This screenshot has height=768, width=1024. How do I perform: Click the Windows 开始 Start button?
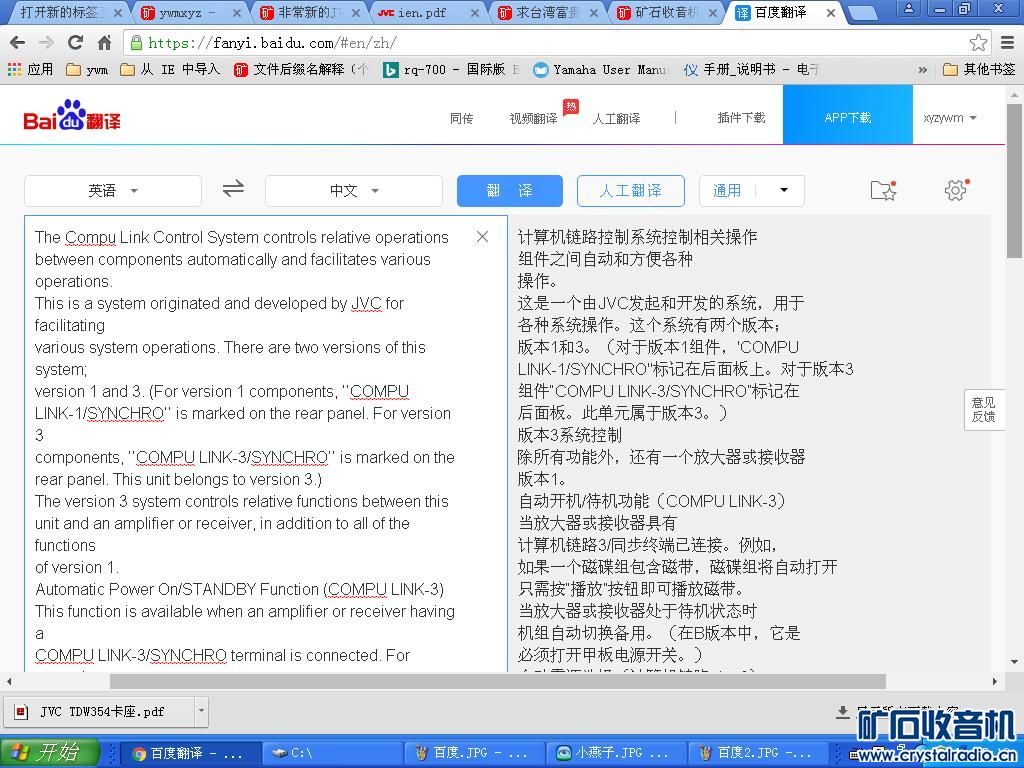50,753
